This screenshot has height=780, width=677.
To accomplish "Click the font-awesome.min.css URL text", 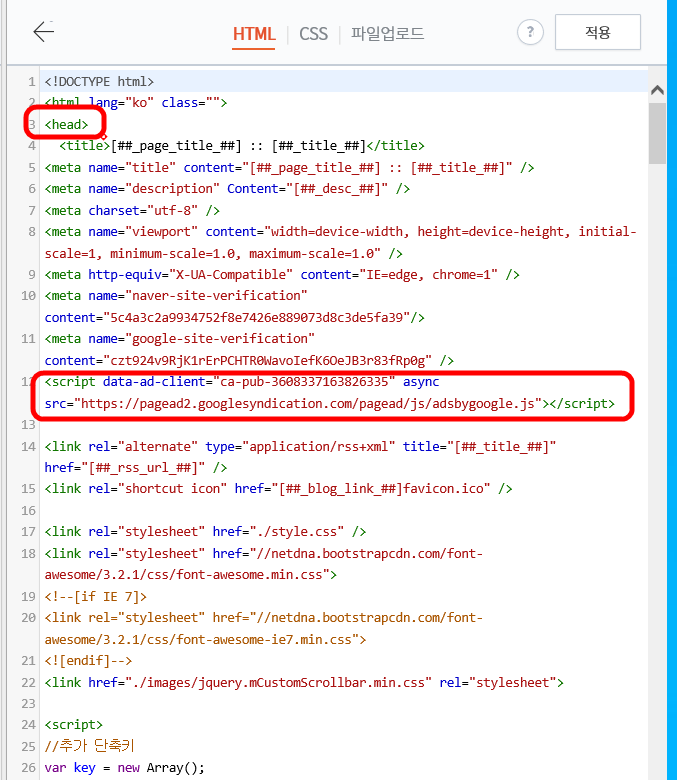I will pos(263,564).
